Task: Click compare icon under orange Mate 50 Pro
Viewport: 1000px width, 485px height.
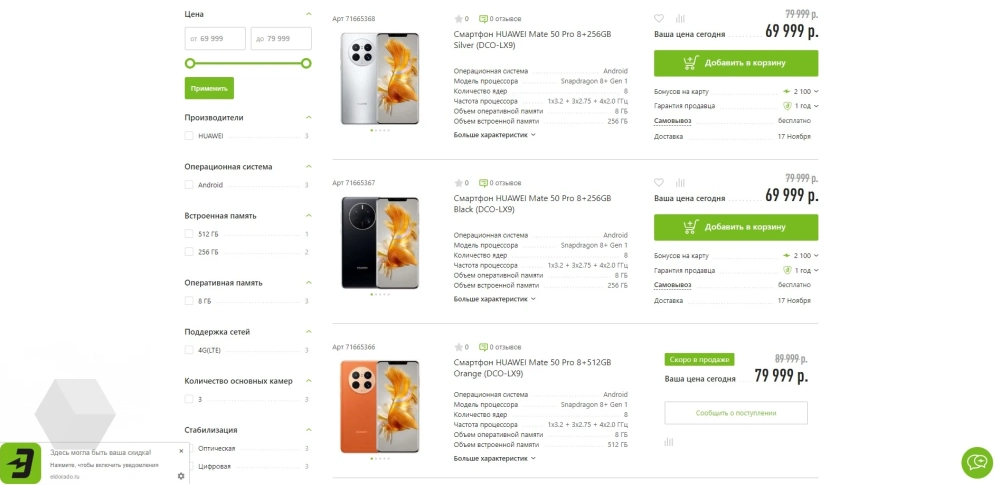Action: click(669, 442)
